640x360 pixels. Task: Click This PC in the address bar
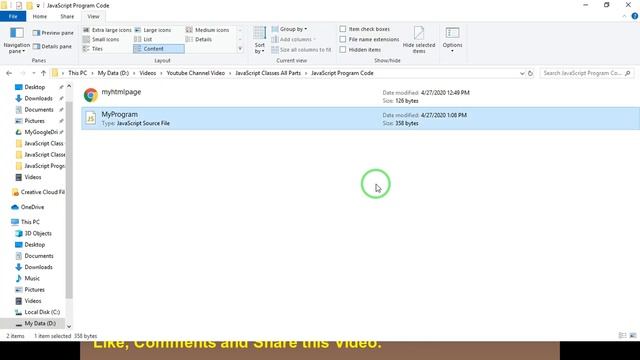[78, 73]
